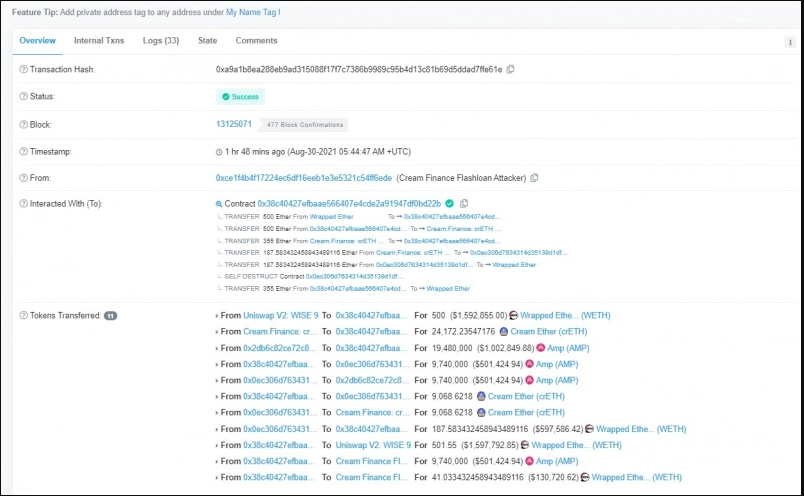Click the transaction hash value text
The image size is (804, 496).
(359, 69)
